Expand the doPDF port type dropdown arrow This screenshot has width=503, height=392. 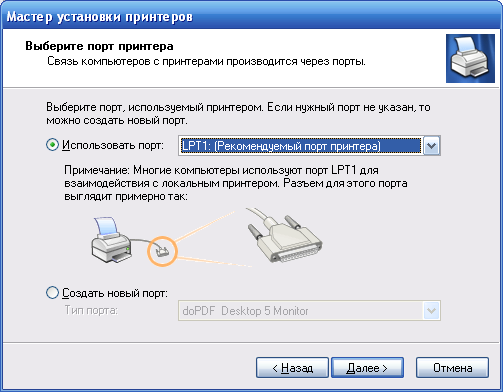[431, 311]
